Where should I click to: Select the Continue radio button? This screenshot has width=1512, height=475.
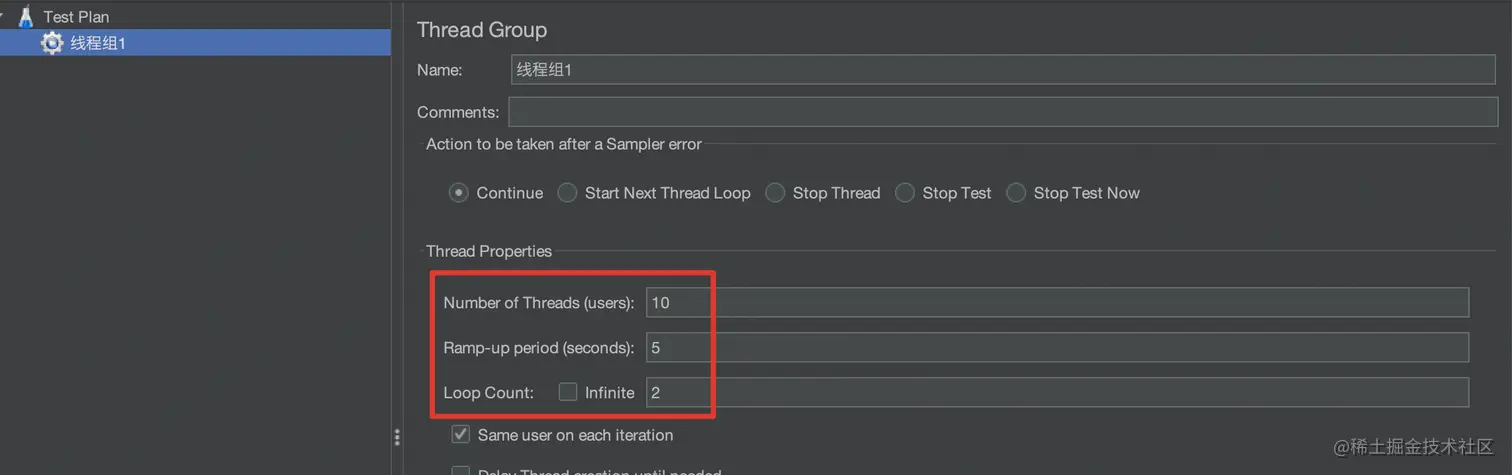[459, 193]
